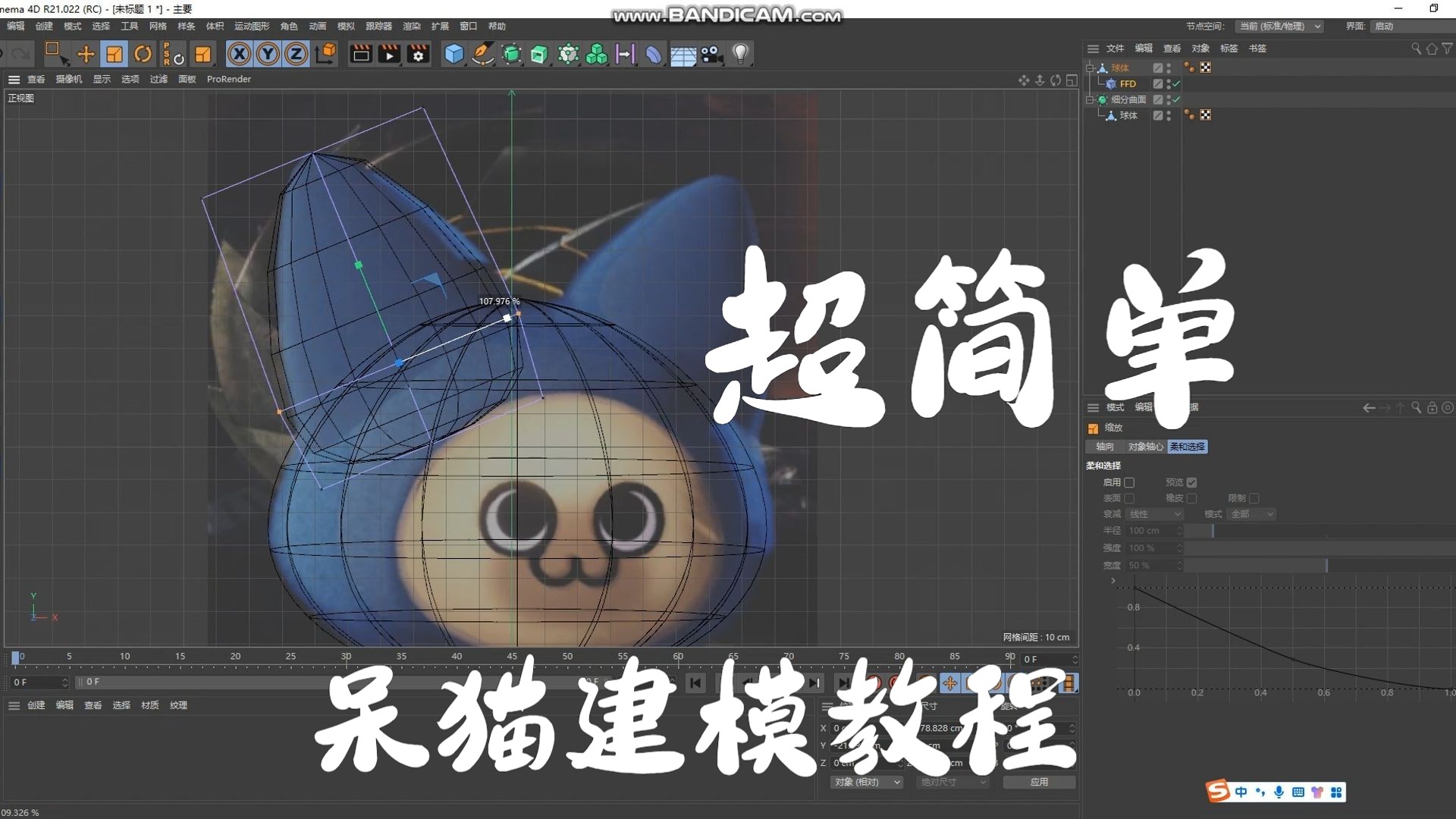Toggle the X axis lock

coord(239,54)
